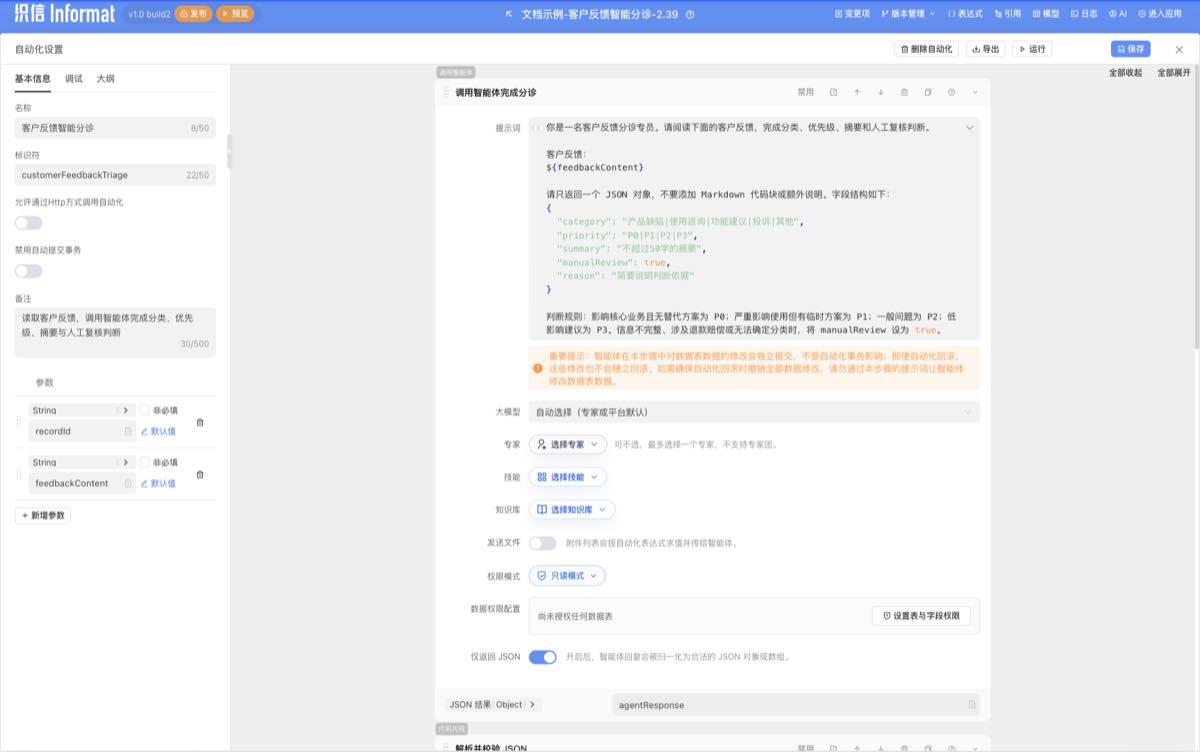Viewport: 1200px width, 752px height.
Task: Open 引用 in the top bar
Action: coord(1007,14)
